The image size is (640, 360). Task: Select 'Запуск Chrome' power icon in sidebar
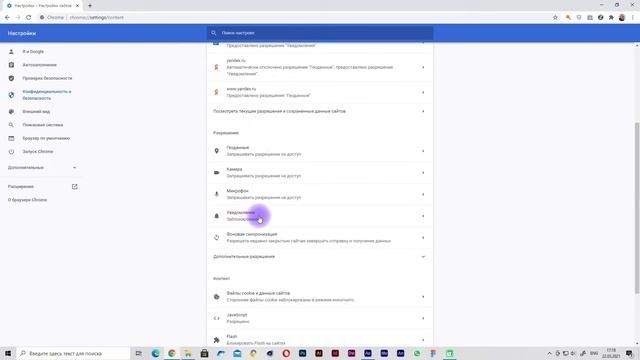click(11, 151)
